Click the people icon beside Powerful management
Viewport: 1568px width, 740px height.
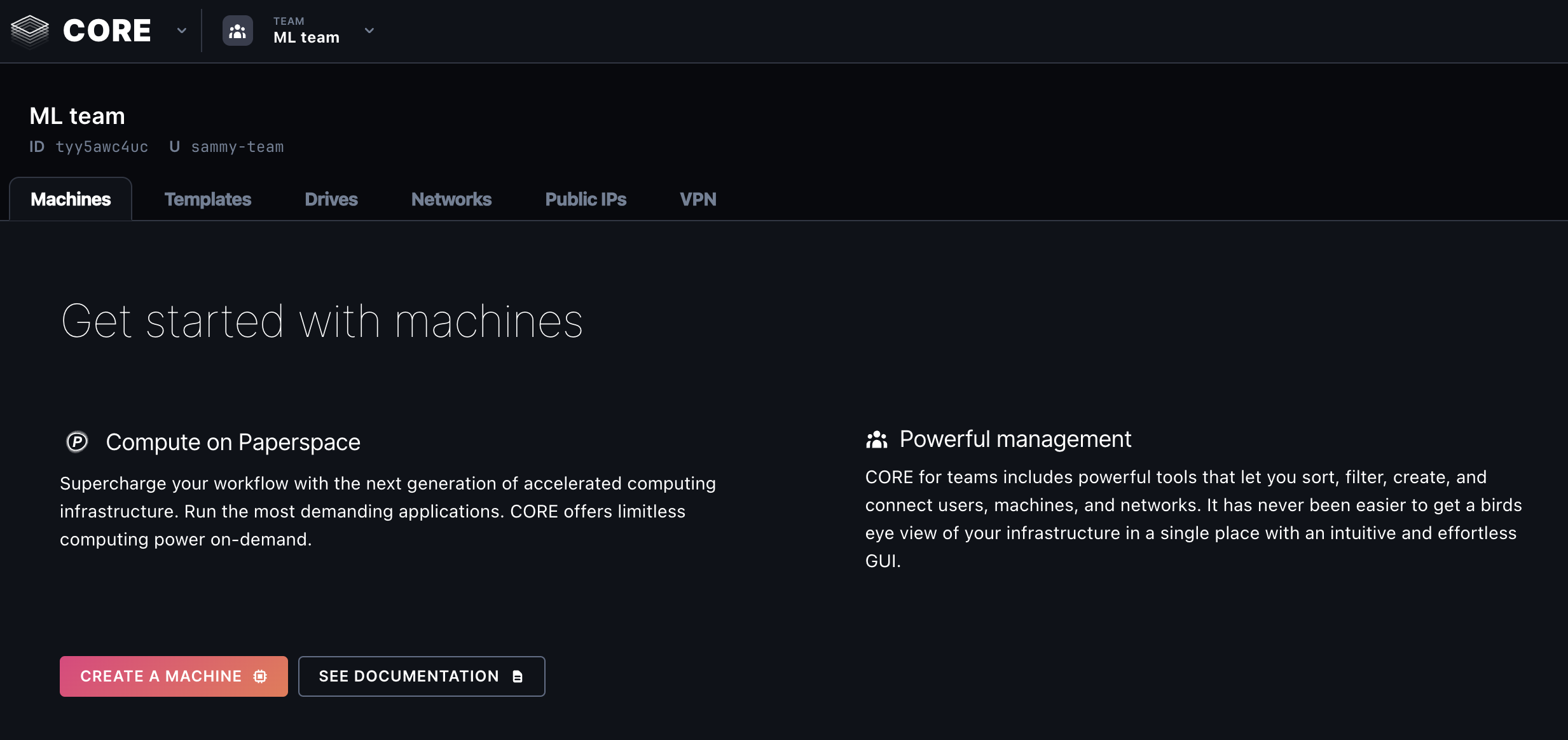[876, 439]
